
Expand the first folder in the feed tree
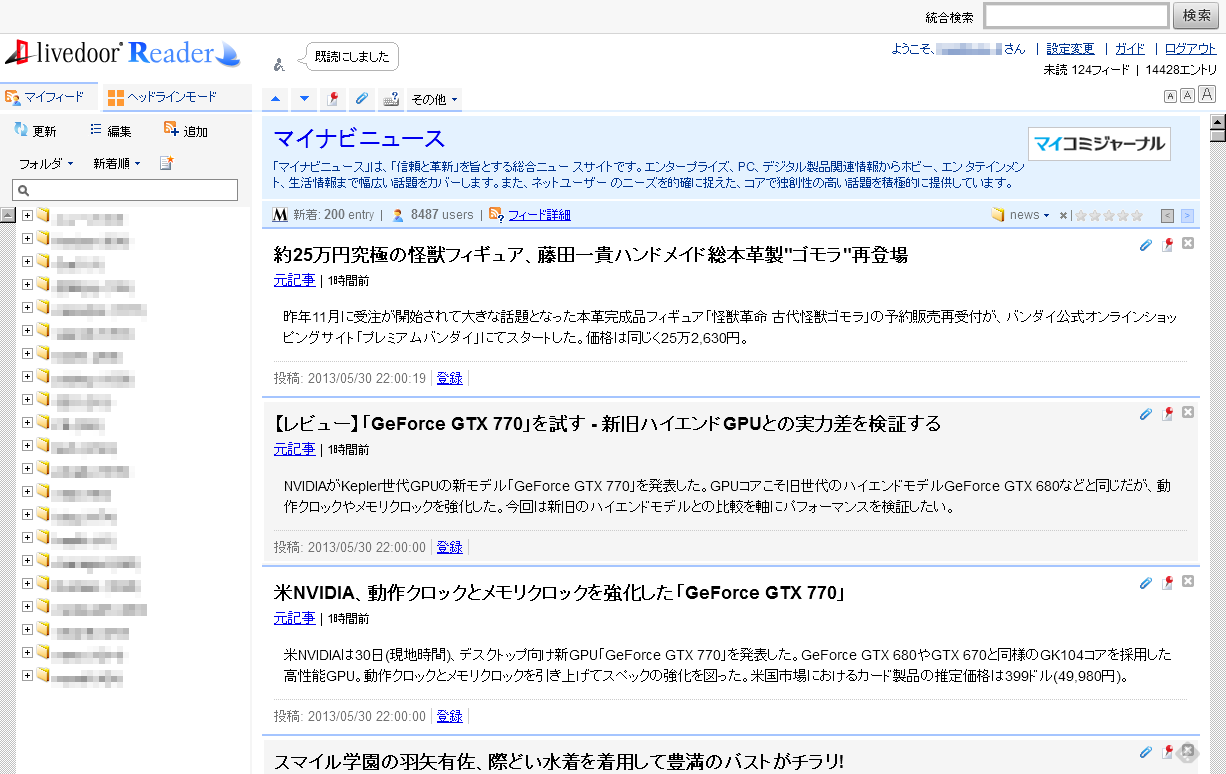27,215
